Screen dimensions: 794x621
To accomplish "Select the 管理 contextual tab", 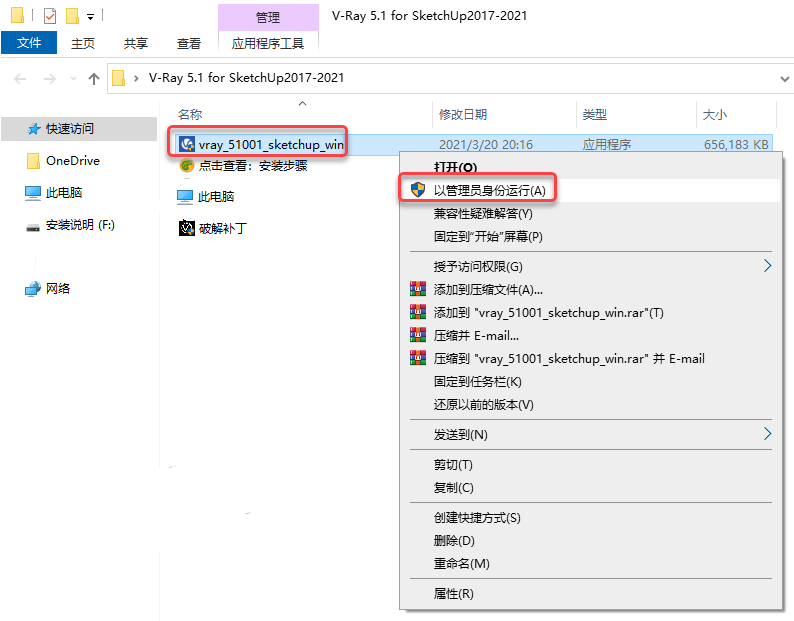I will [x=268, y=18].
